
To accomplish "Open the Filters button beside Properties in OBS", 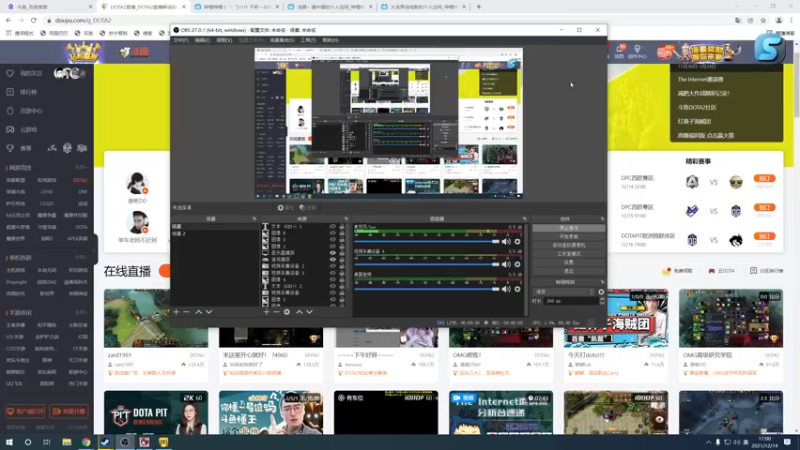I will tap(307, 208).
